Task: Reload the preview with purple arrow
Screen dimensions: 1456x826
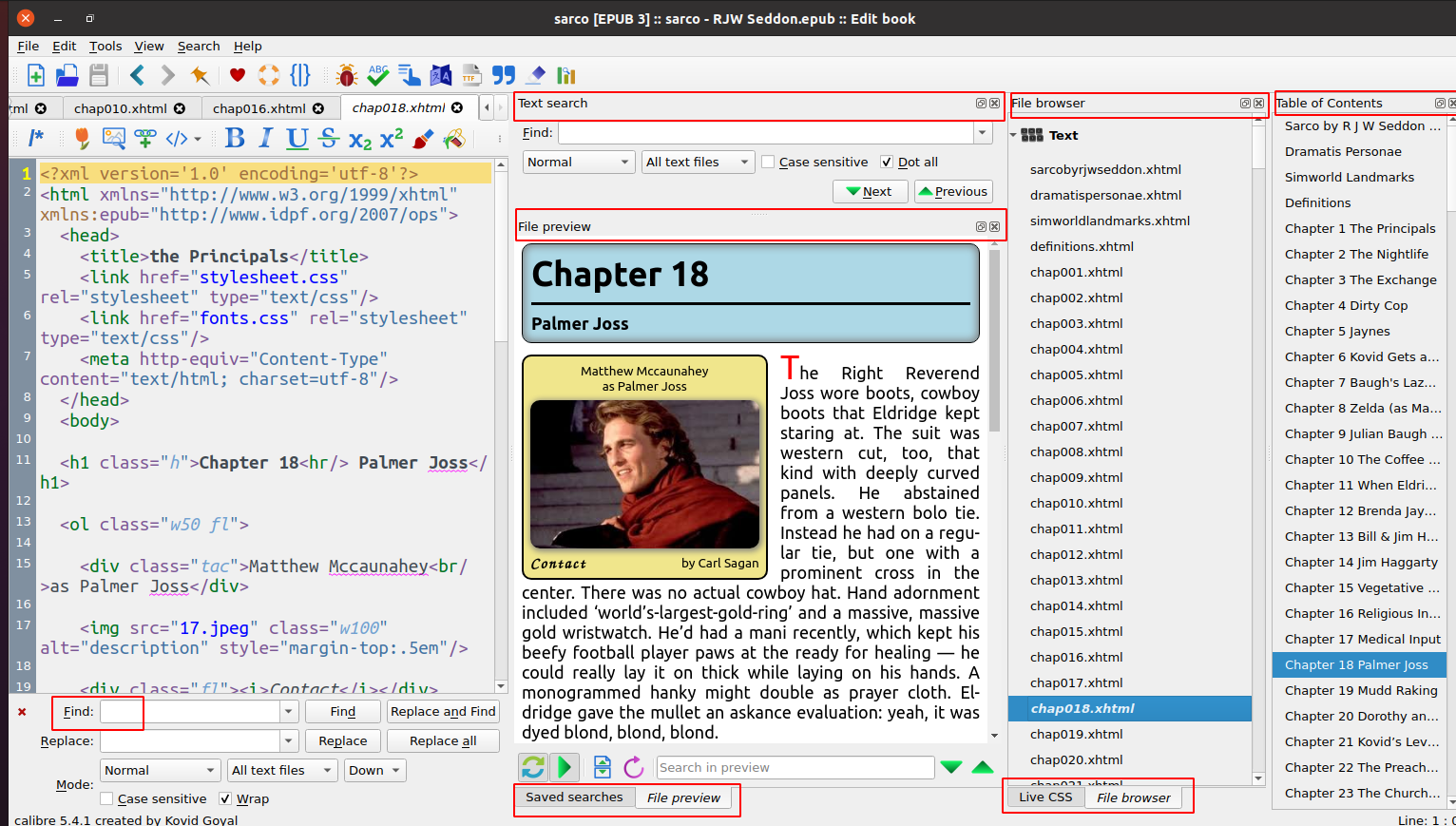Action: [x=634, y=767]
